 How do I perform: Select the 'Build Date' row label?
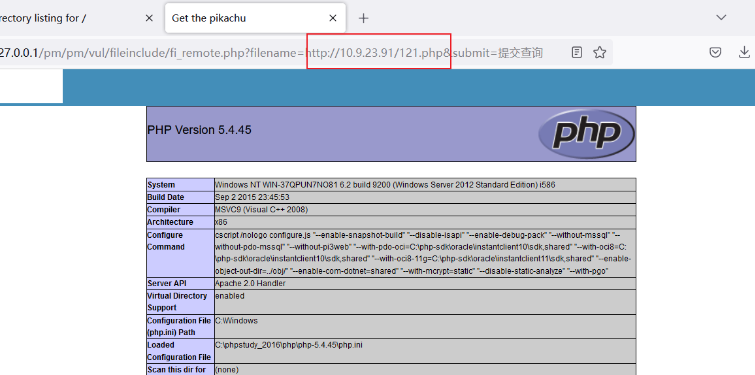(x=166, y=197)
